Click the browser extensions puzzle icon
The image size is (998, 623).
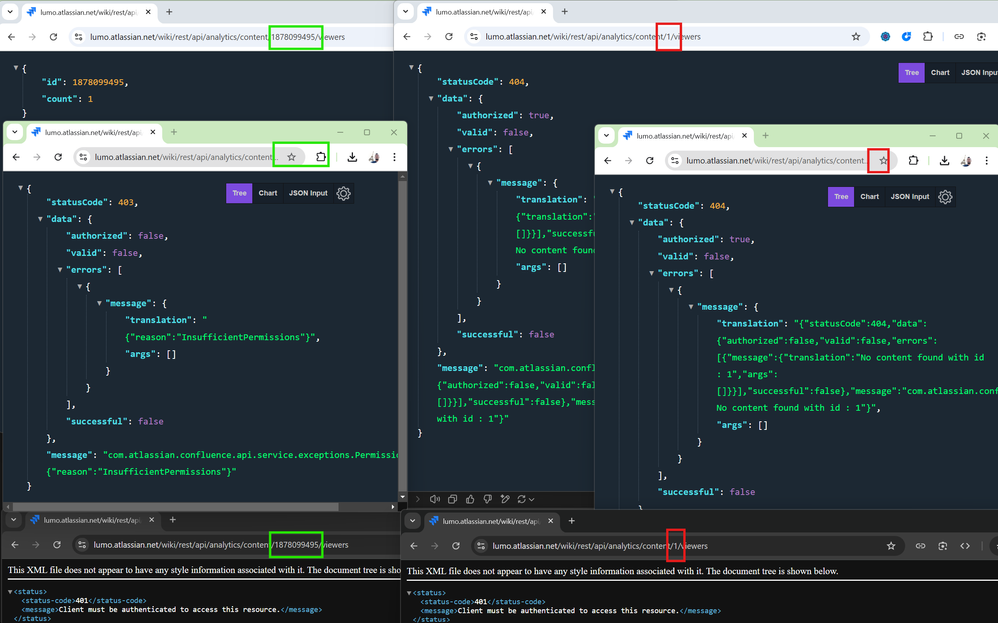pyautogui.click(x=928, y=36)
